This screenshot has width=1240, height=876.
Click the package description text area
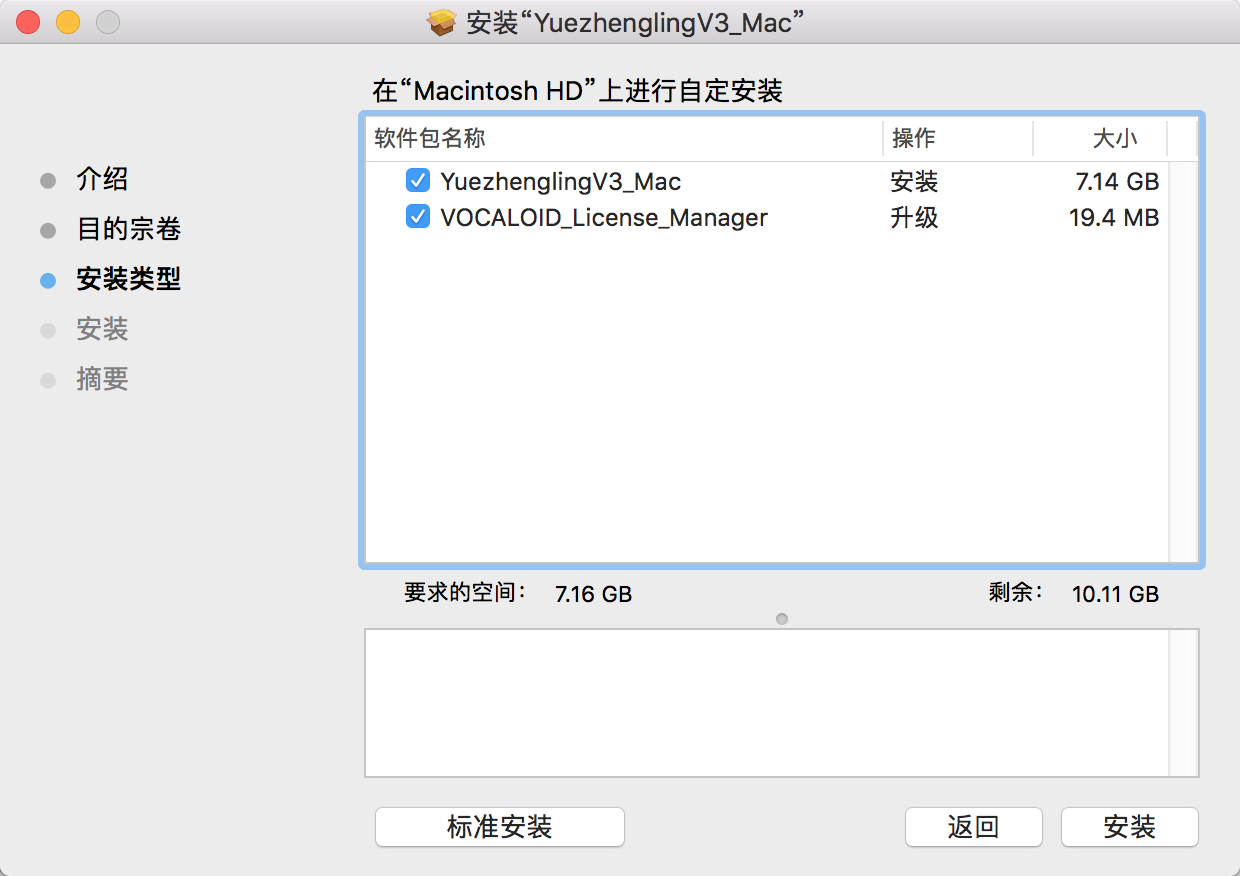(767, 703)
